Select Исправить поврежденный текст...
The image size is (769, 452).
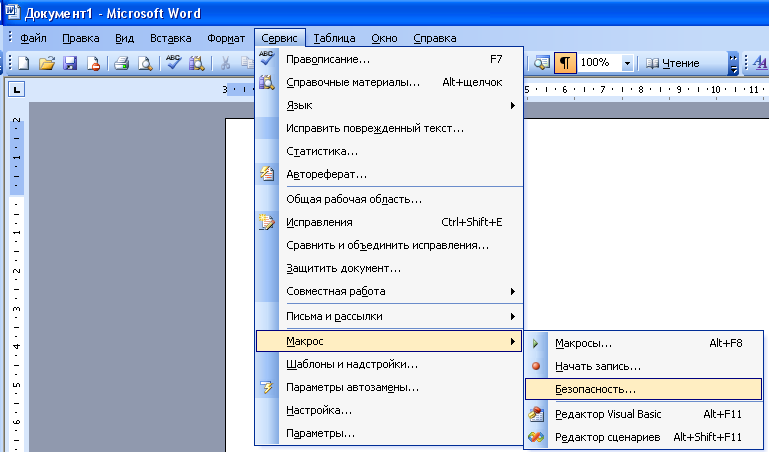(x=390, y=128)
